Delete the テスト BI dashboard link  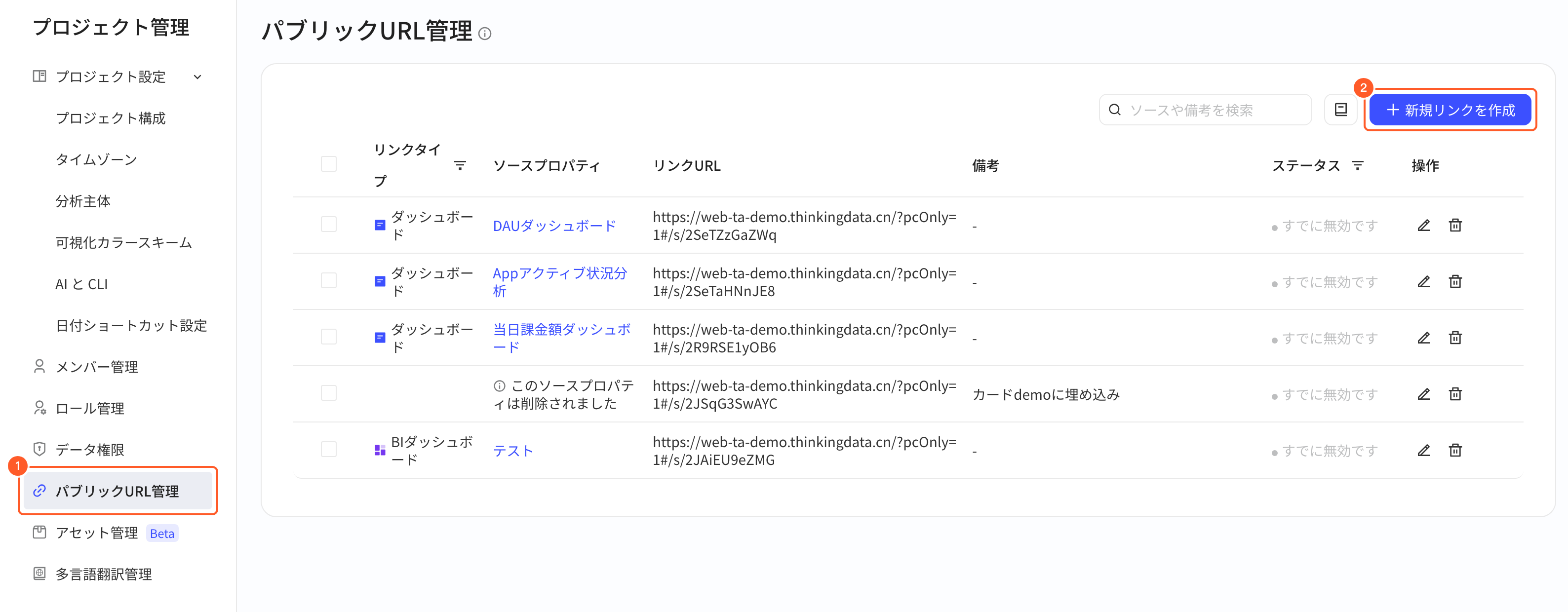[x=1455, y=450]
